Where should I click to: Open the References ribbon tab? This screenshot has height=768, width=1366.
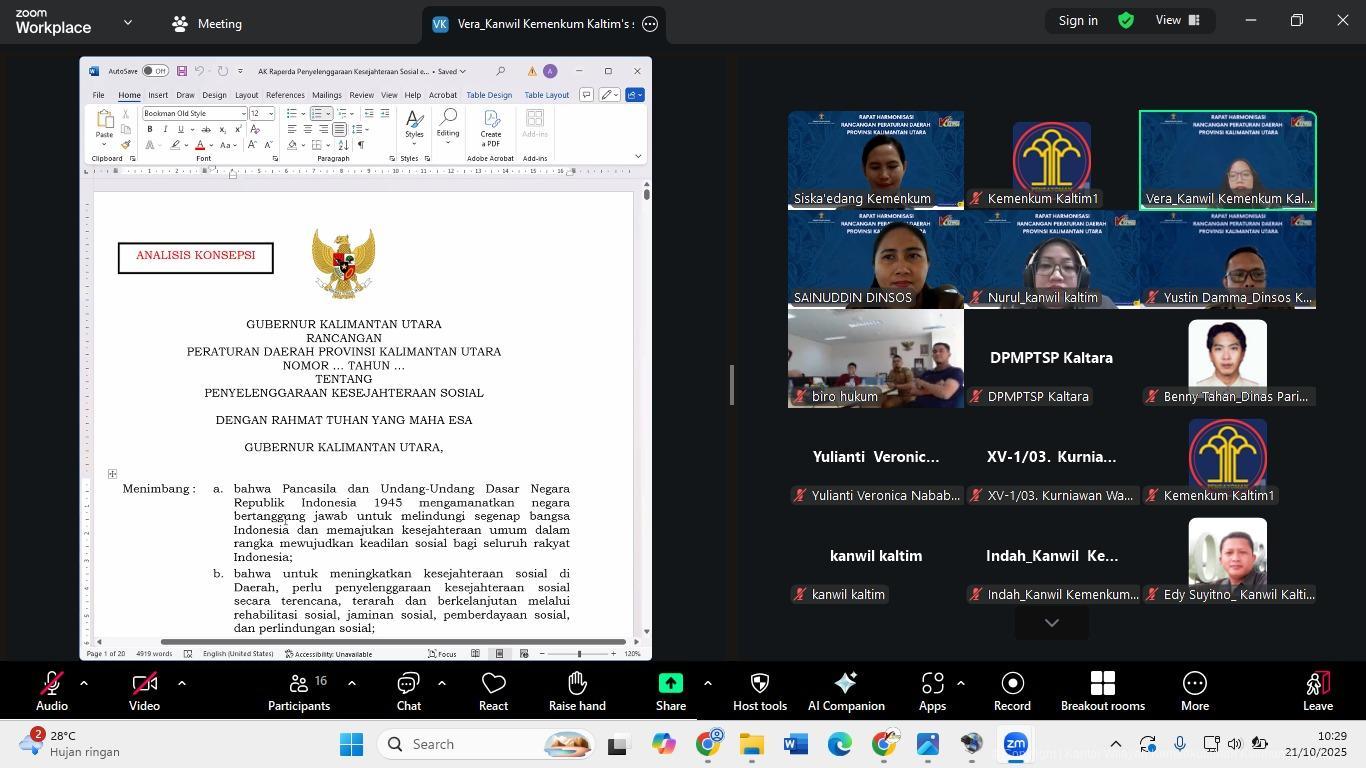(x=285, y=95)
